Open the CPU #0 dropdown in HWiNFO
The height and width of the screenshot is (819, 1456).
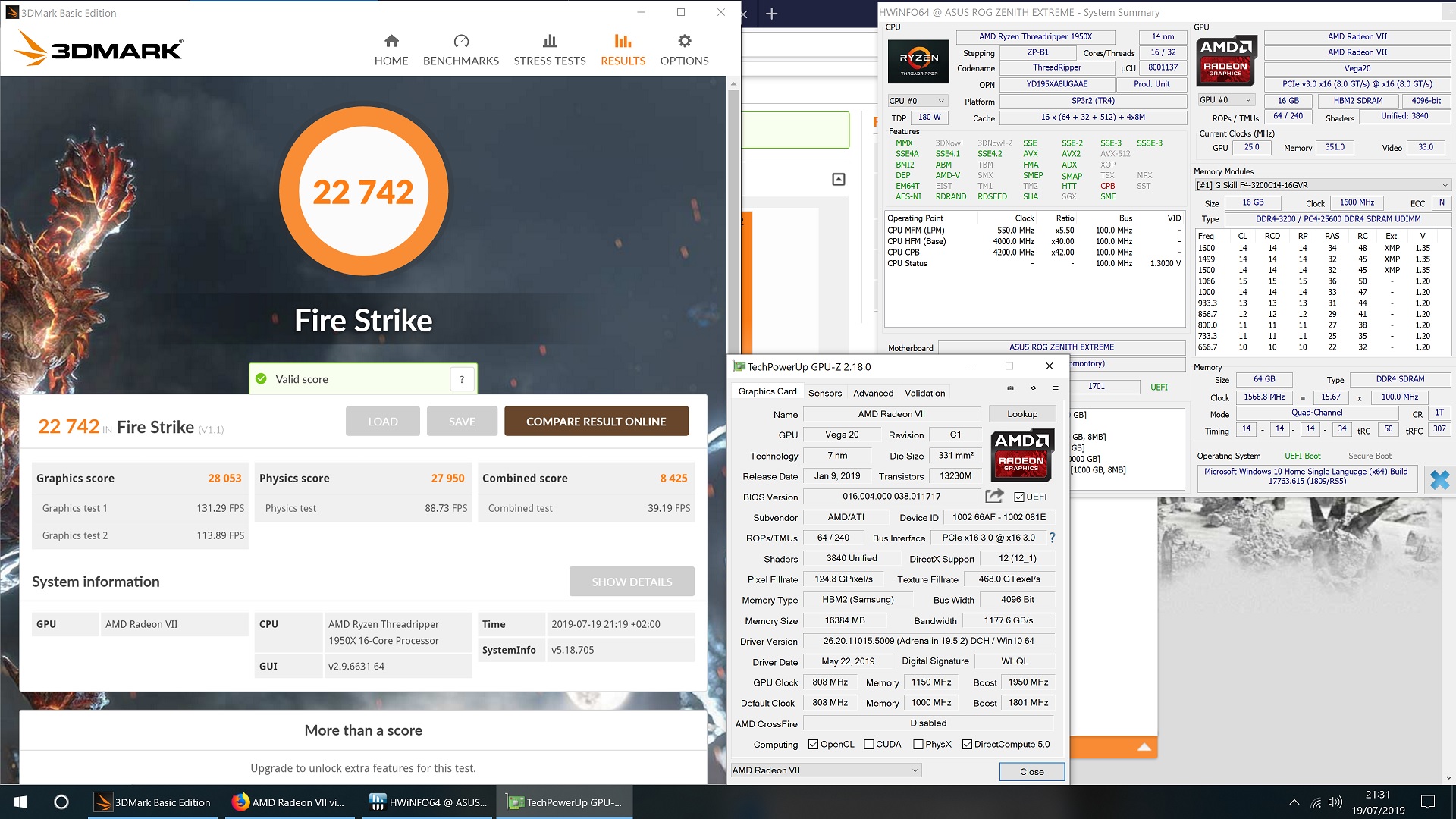tap(918, 101)
